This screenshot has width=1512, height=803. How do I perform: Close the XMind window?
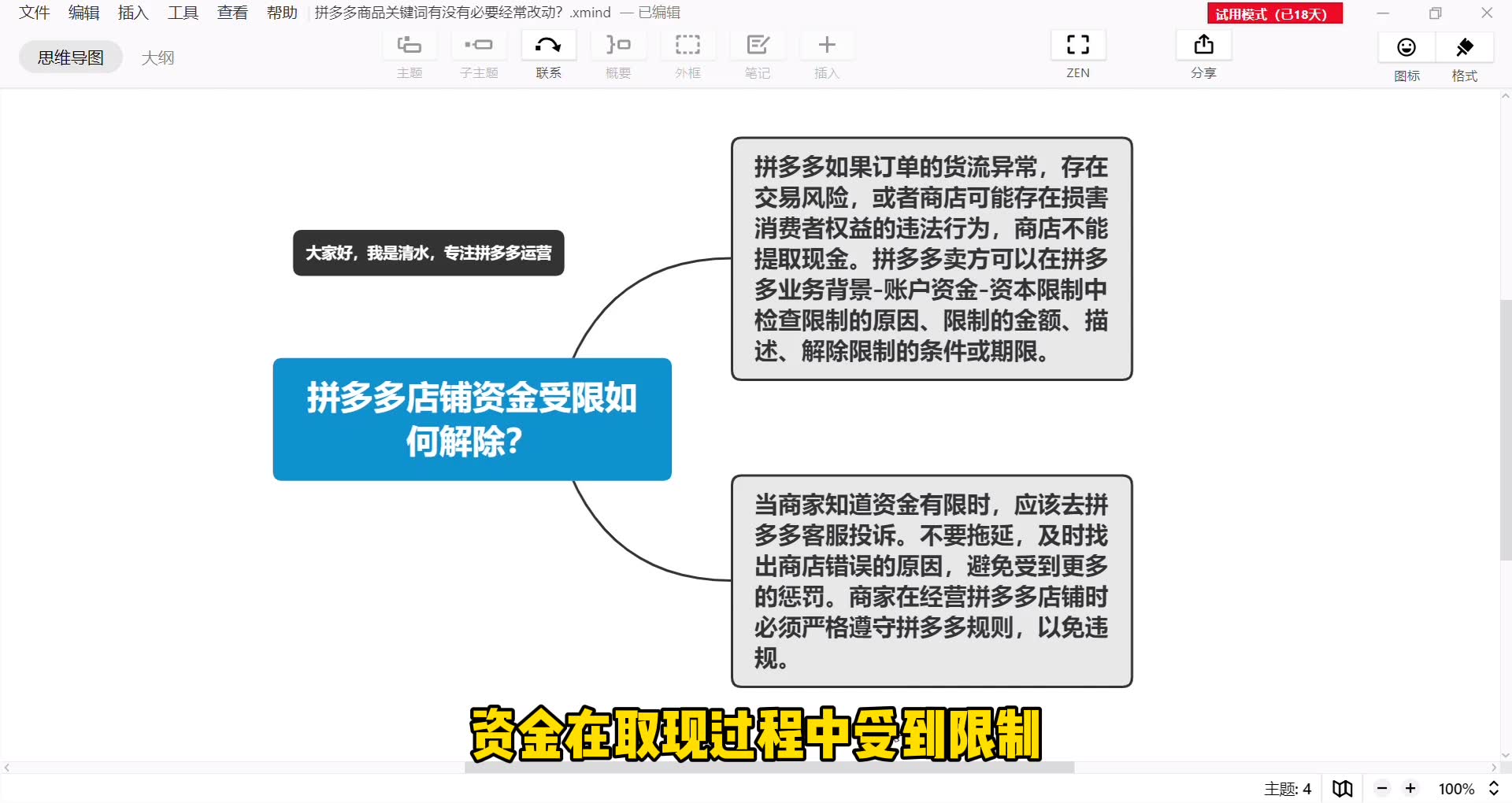(x=1487, y=13)
